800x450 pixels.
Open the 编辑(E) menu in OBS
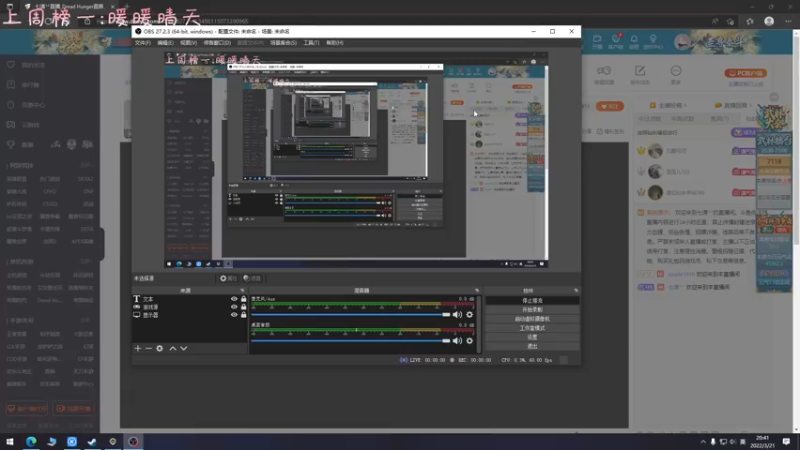(165, 43)
